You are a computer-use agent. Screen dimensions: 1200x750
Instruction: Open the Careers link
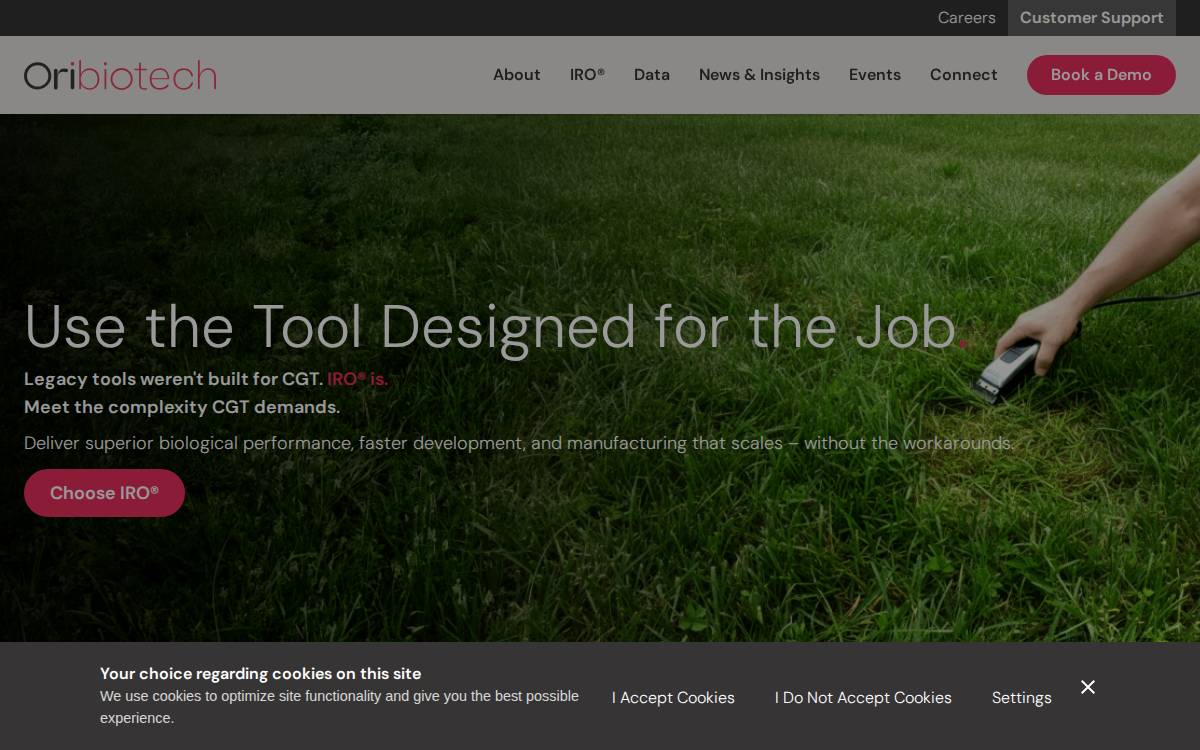[x=966, y=18]
